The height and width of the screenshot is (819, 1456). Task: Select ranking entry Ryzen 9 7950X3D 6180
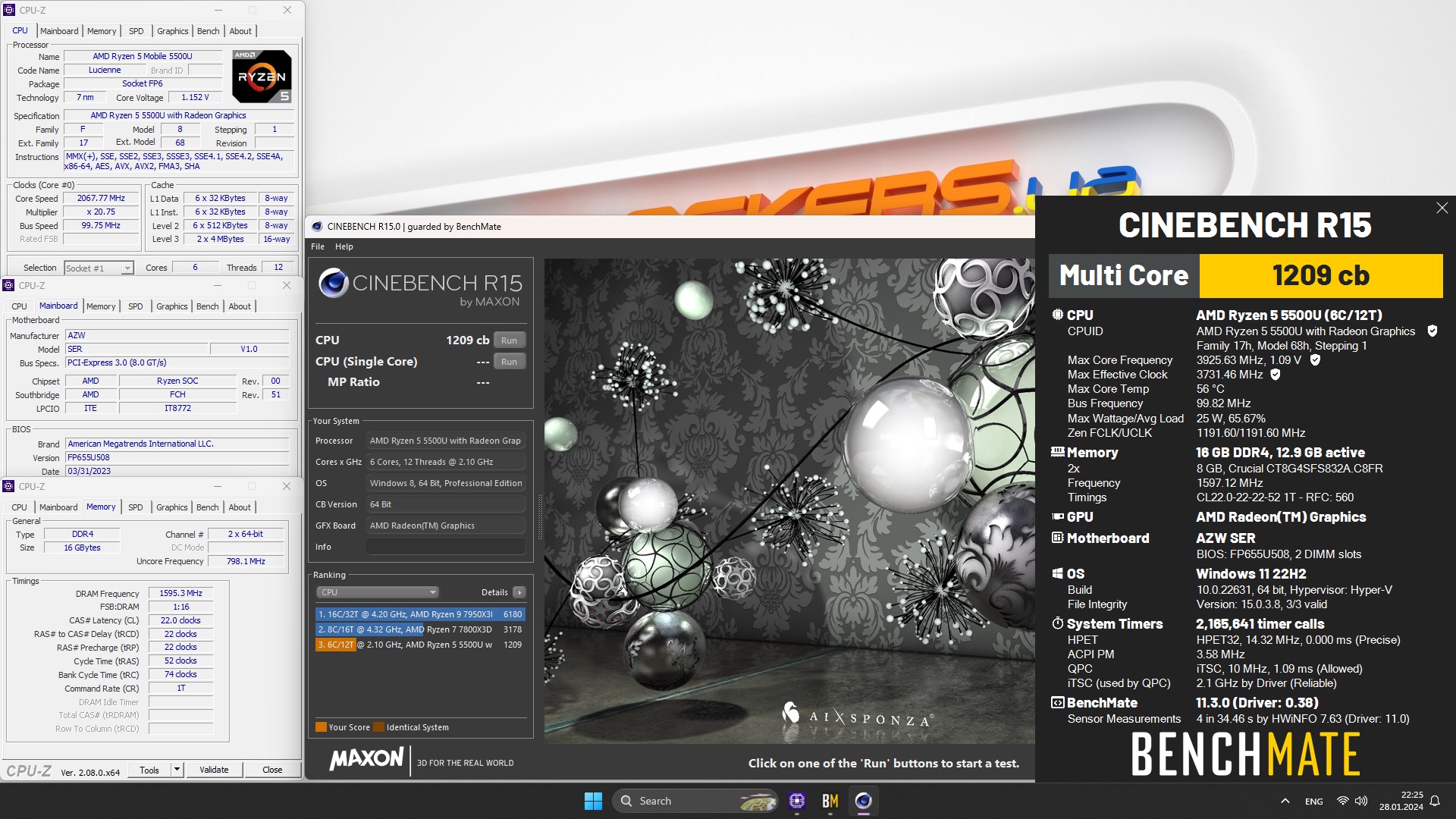[420, 614]
